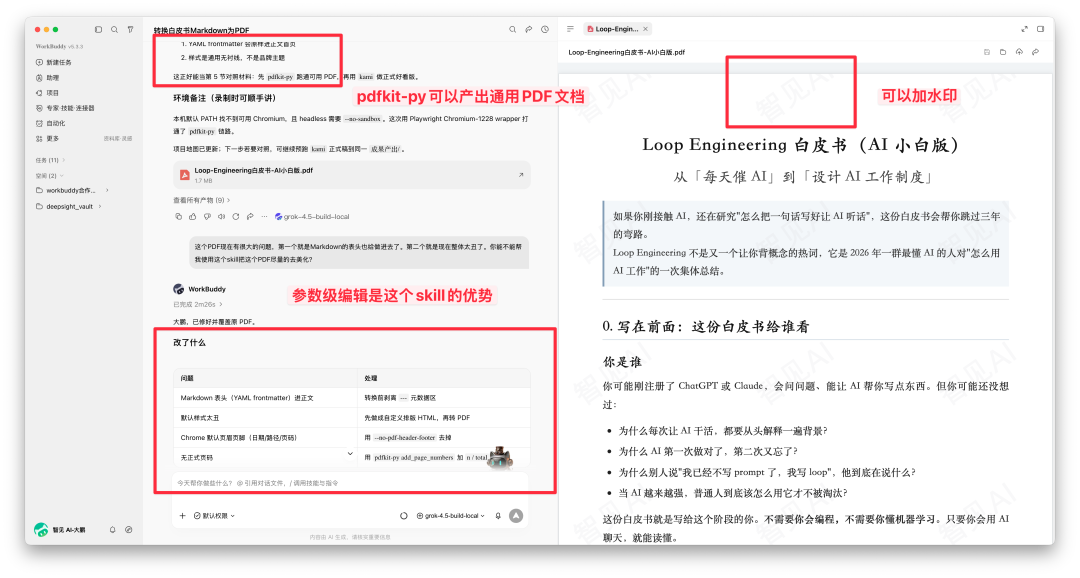This screenshot has width=1080, height=578.
Task: Open PDF containing folder icon
Action: [x=1003, y=52]
